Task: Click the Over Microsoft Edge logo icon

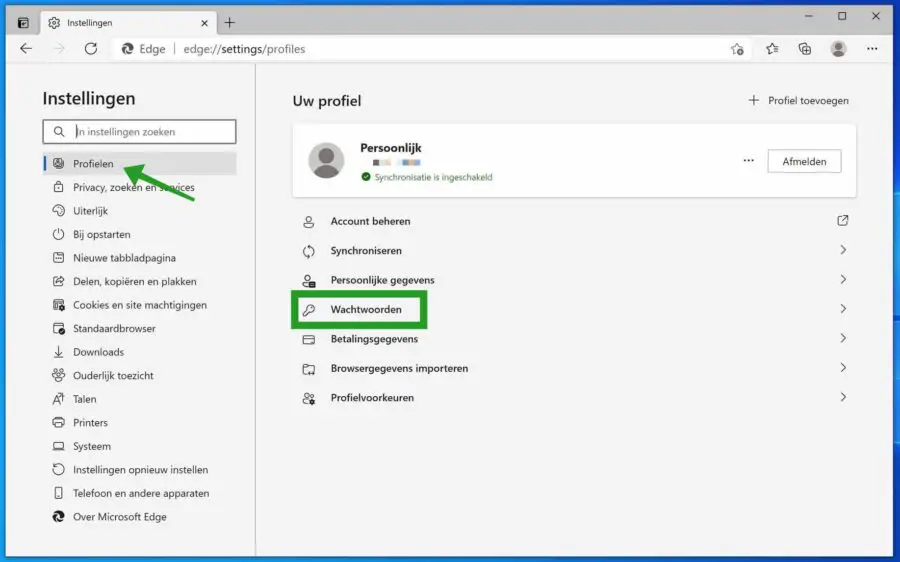Action: coord(59,517)
